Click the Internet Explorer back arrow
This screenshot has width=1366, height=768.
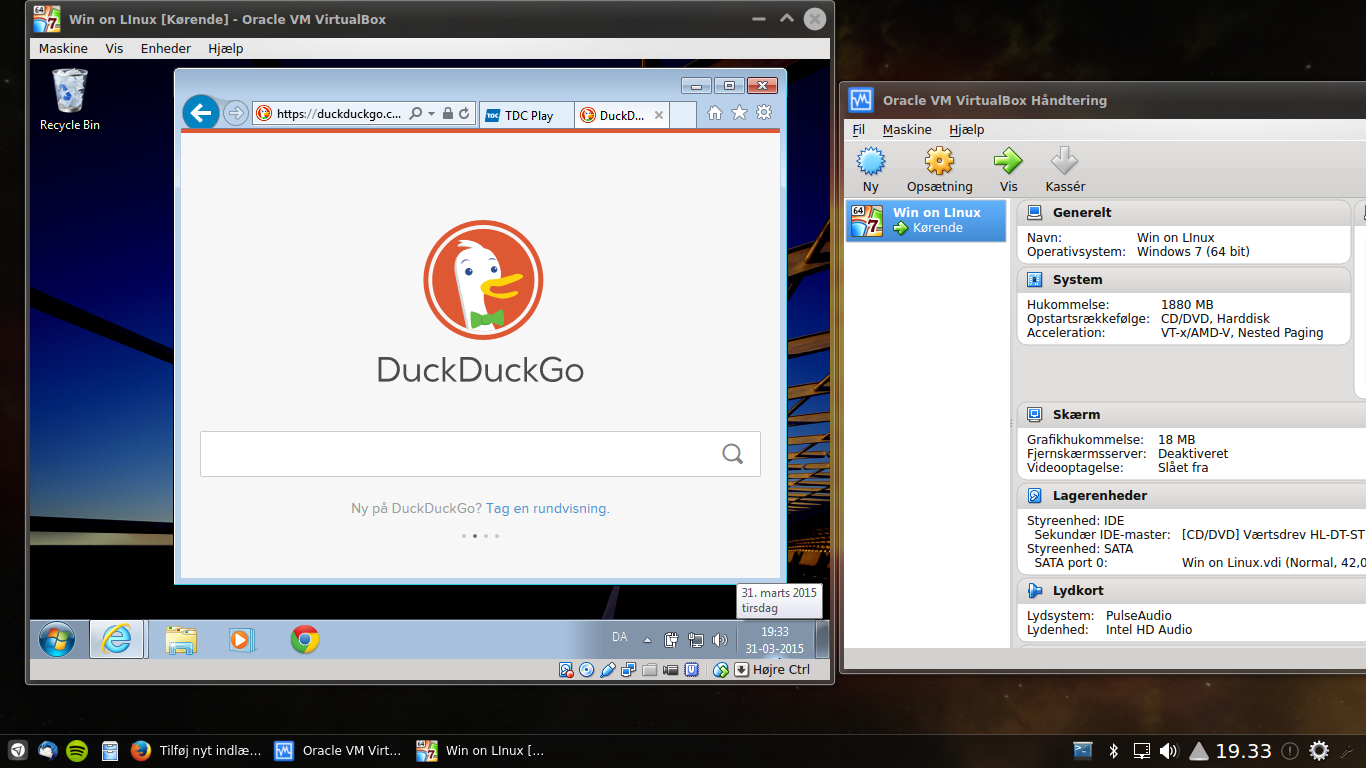point(201,113)
